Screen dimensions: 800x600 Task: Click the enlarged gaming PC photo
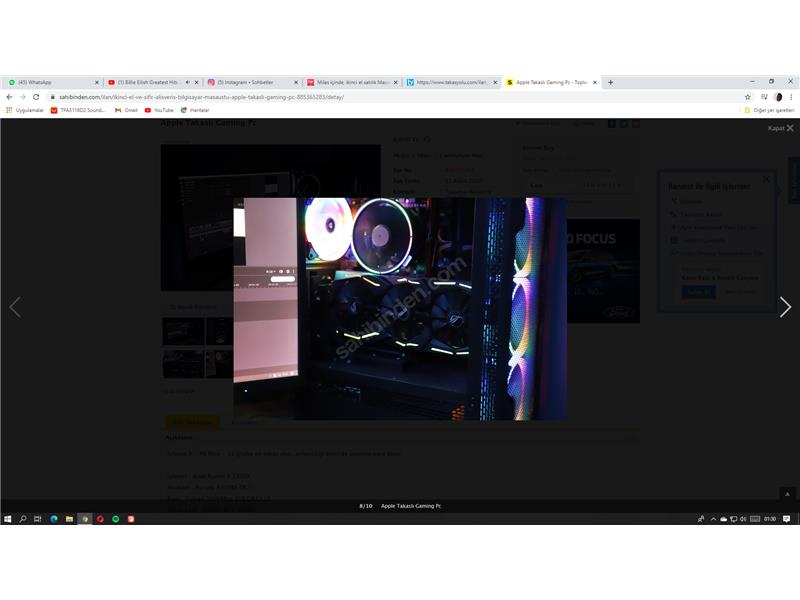tap(400, 309)
